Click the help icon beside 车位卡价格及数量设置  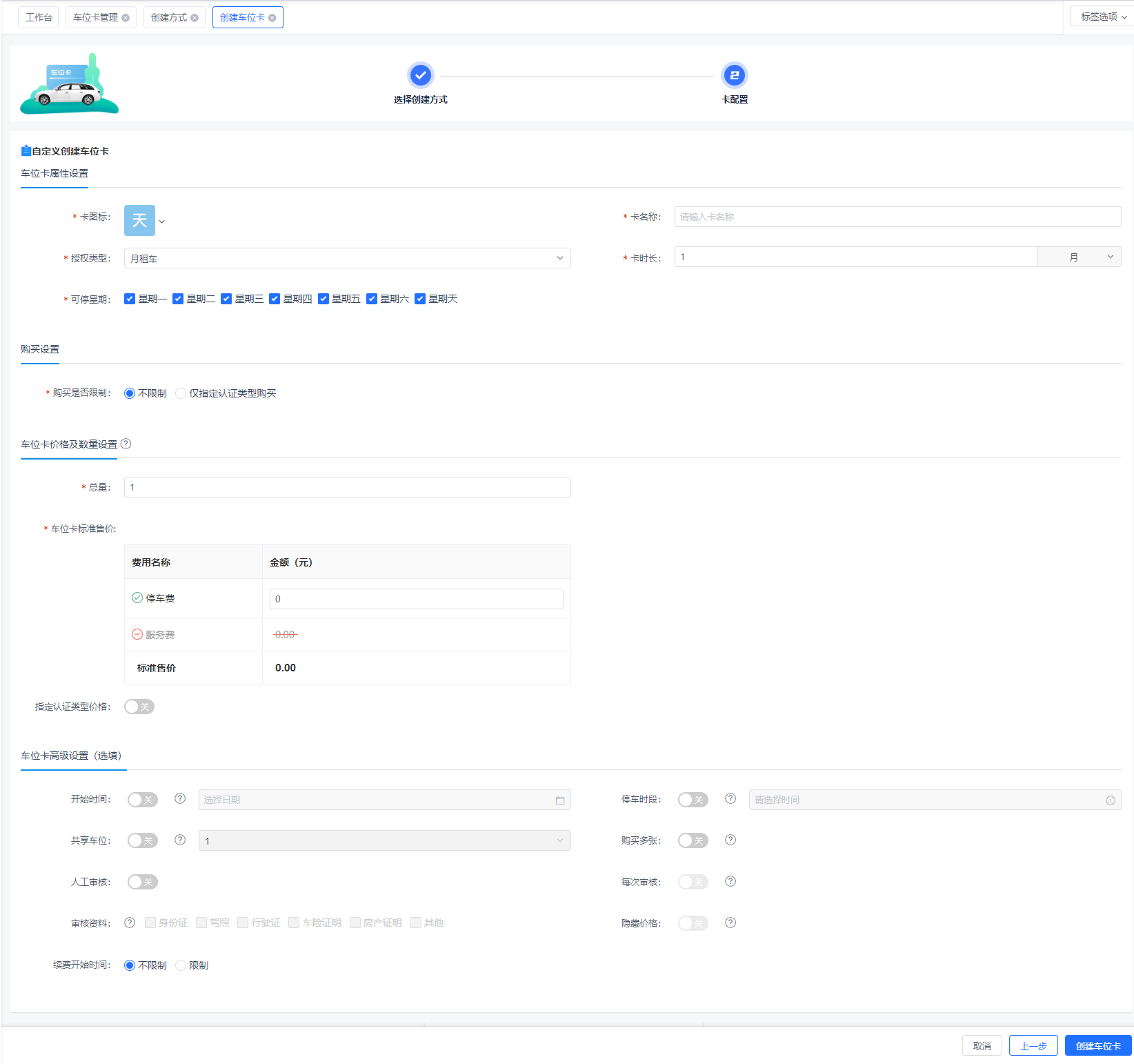click(126, 444)
